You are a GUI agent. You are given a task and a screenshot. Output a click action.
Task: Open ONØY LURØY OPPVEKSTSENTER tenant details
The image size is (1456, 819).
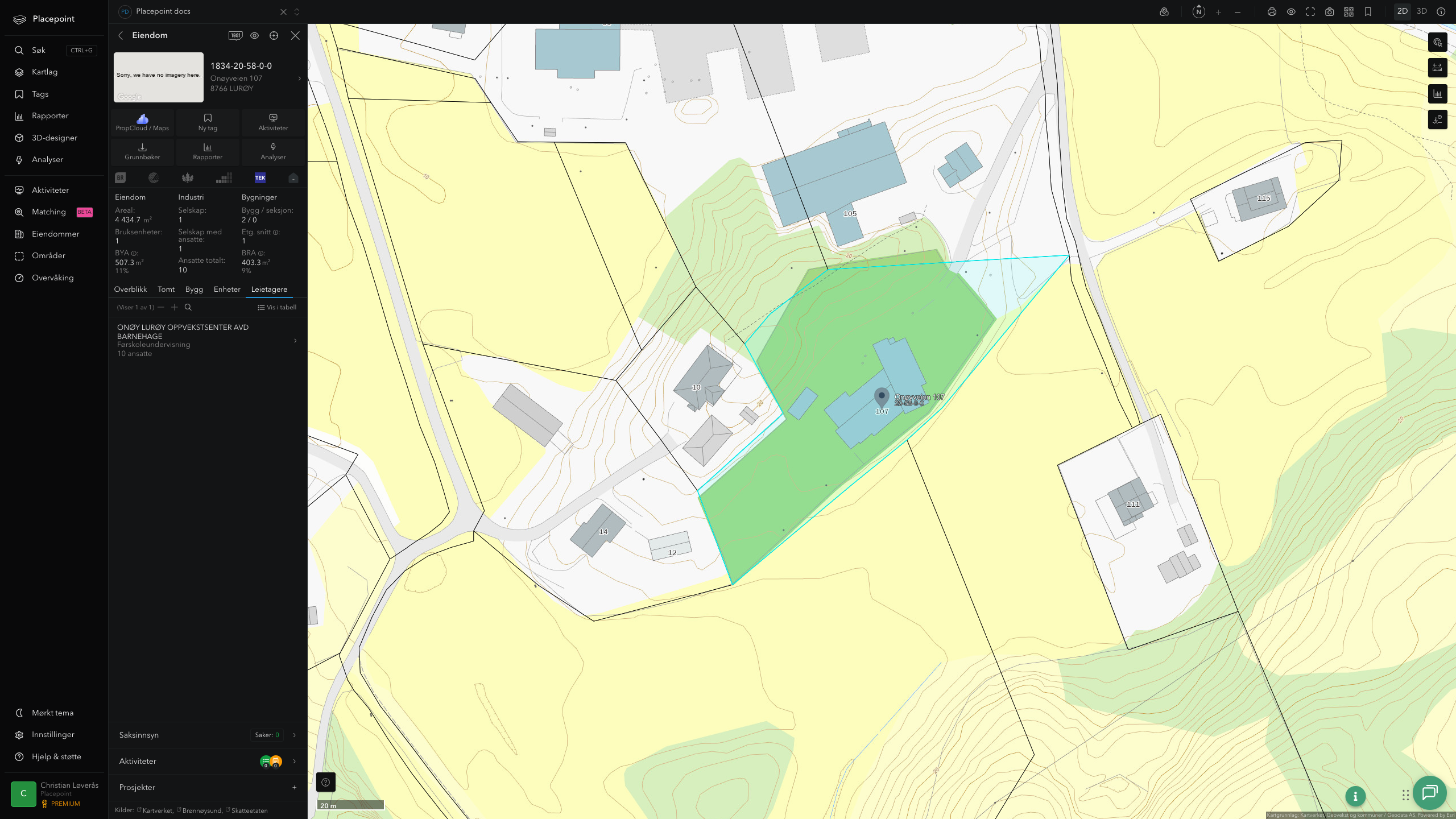point(208,340)
